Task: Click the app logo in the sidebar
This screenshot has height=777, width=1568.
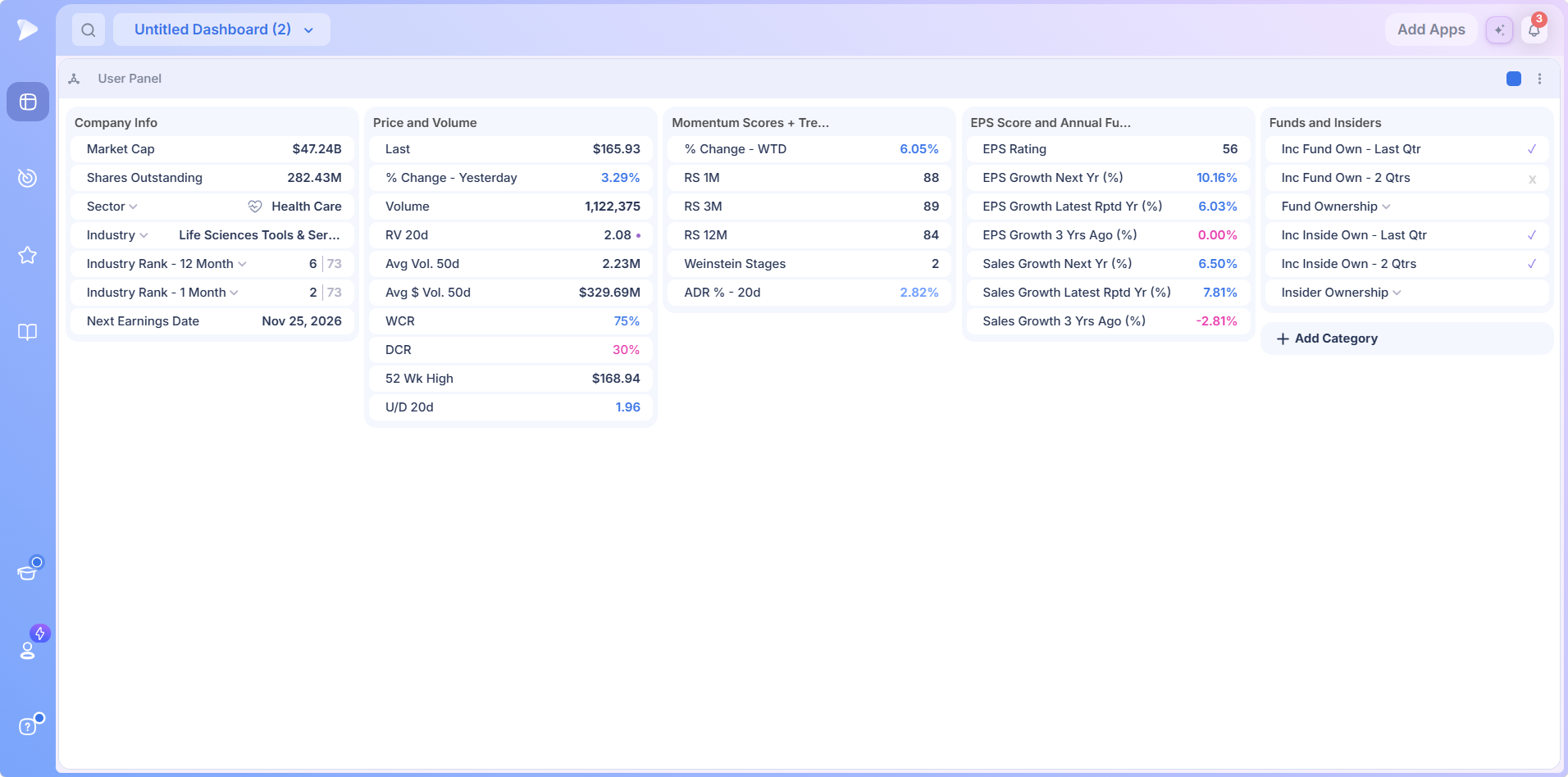Action: tap(27, 30)
